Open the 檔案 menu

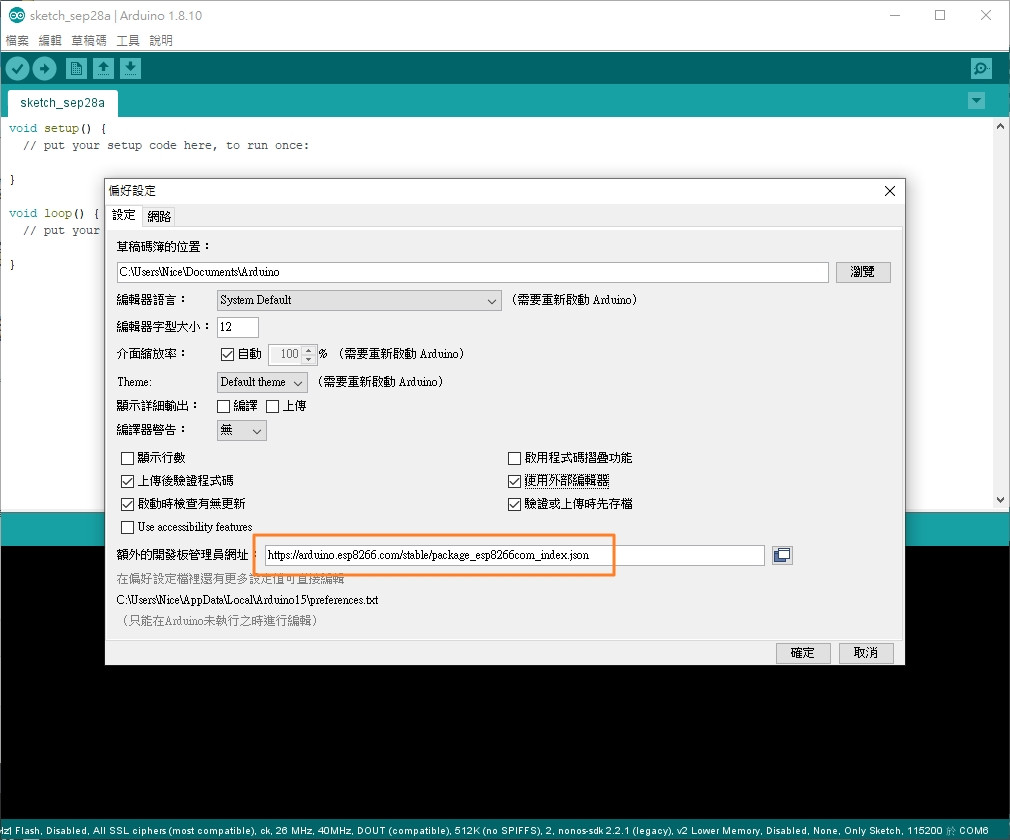[x=17, y=41]
